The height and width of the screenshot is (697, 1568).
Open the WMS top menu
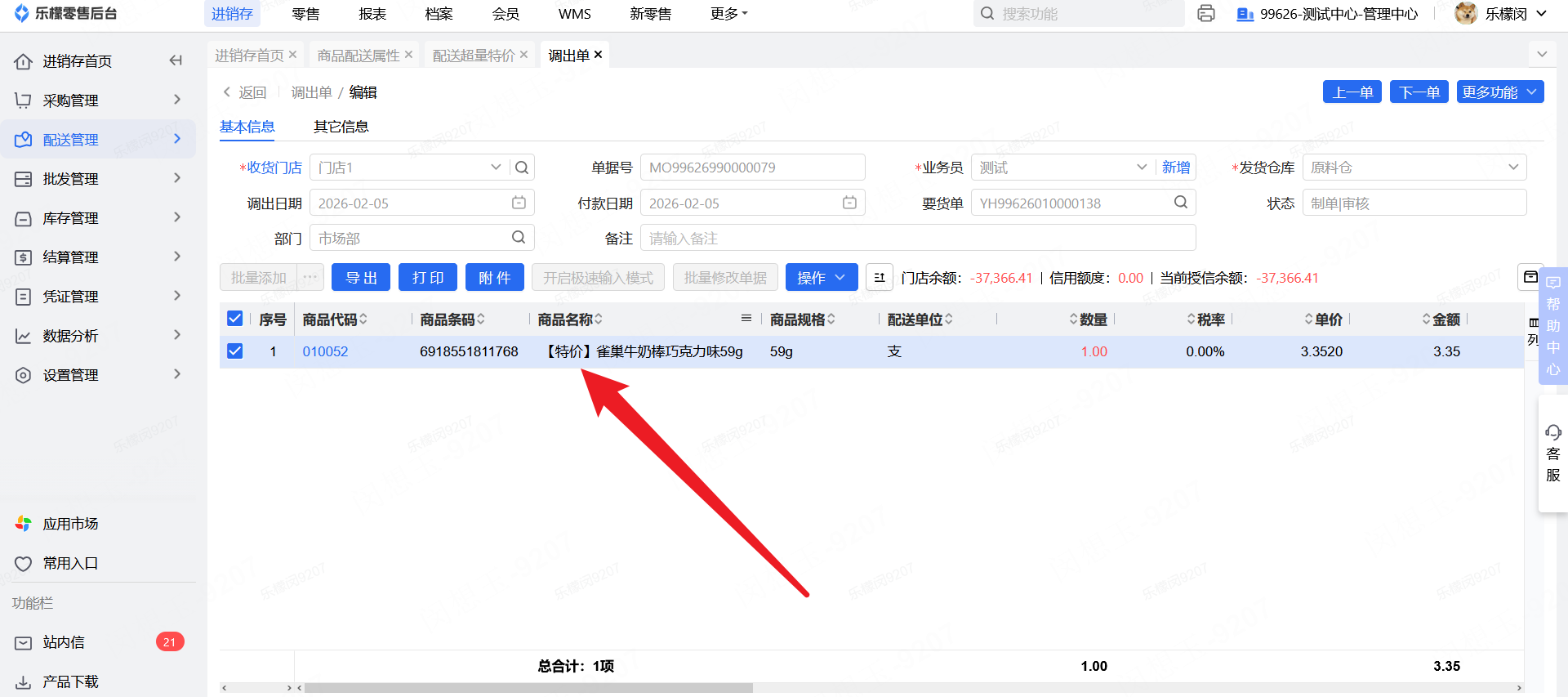[x=575, y=14]
